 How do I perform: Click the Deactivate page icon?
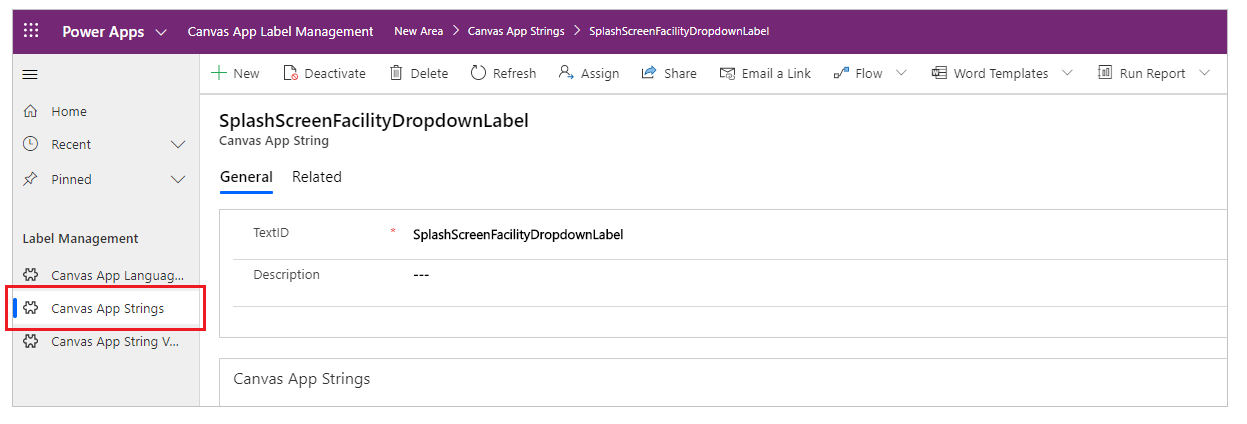pyautogui.click(x=290, y=73)
